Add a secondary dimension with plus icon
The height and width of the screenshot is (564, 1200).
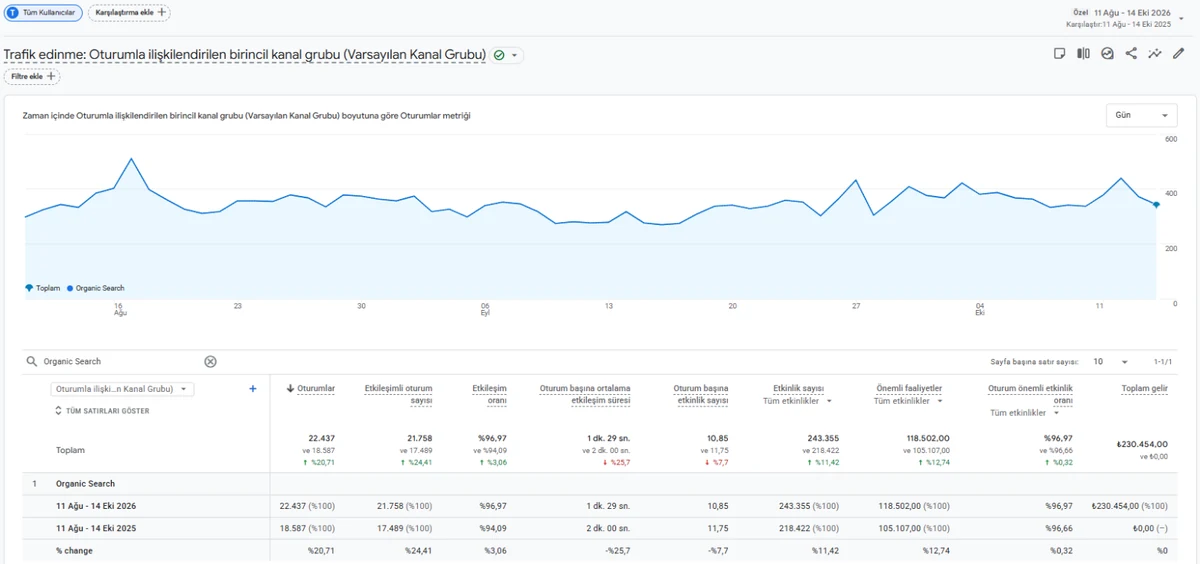[x=253, y=389]
